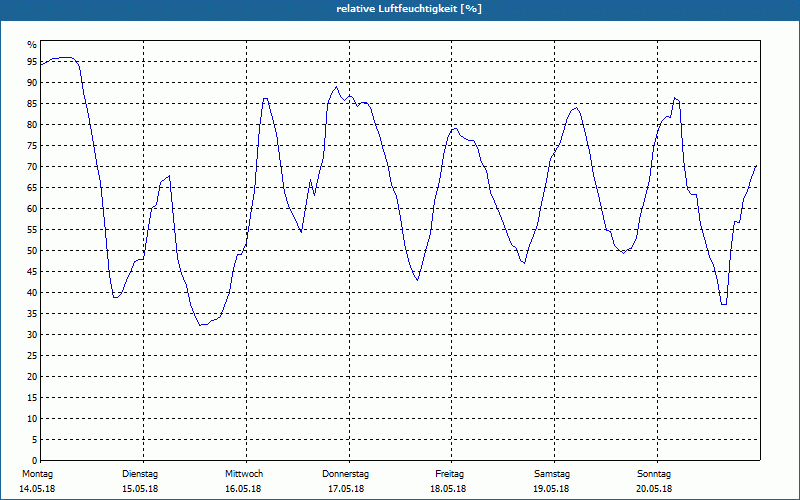Screen dimensions: 800x500
Task: Select the y-axis value '75'
Action: point(32,145)
